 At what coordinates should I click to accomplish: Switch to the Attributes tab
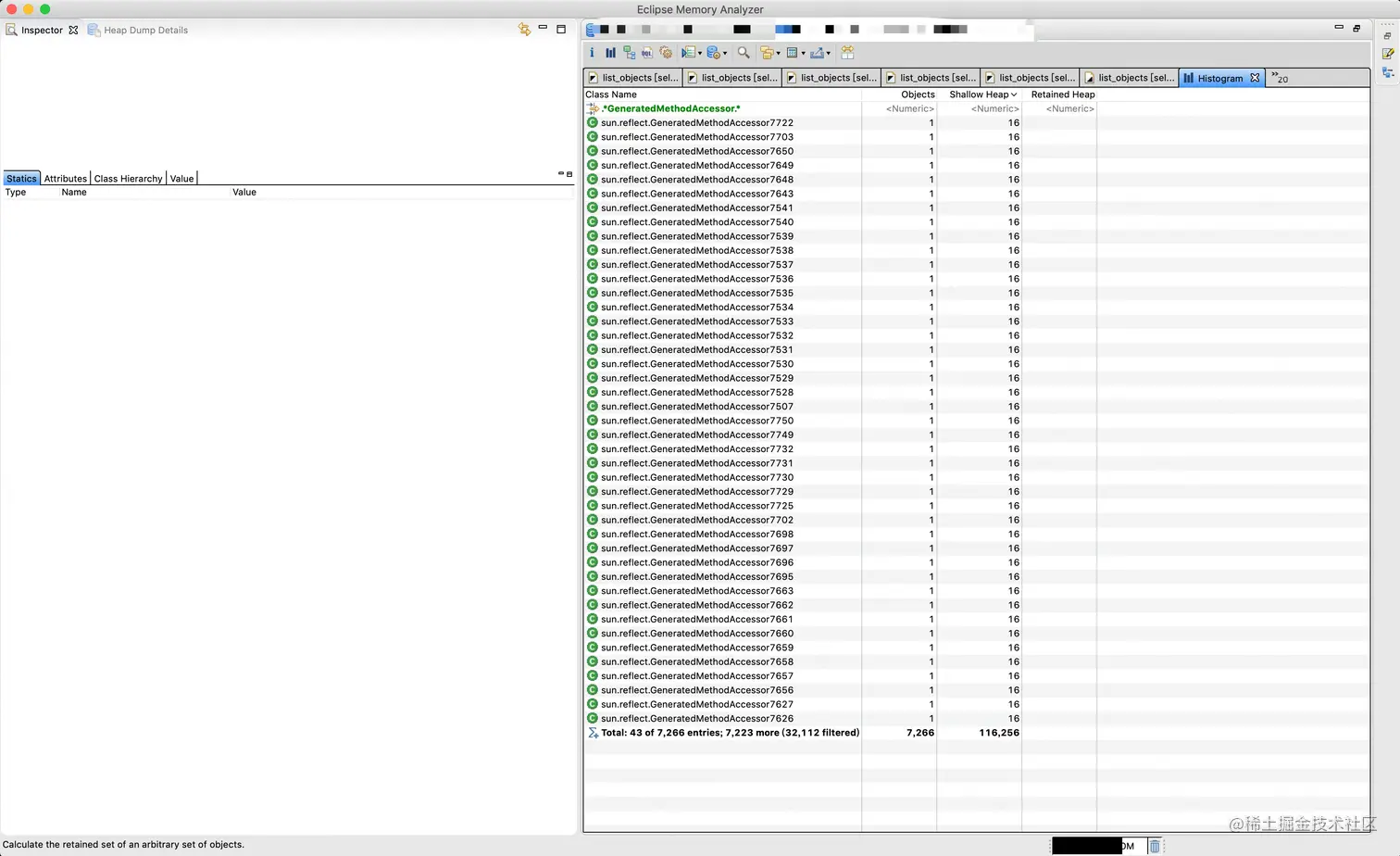click(66, 178)
